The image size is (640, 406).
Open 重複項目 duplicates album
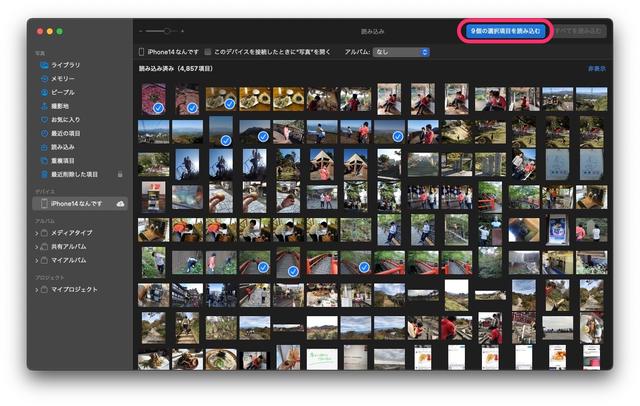pos(63,160)
